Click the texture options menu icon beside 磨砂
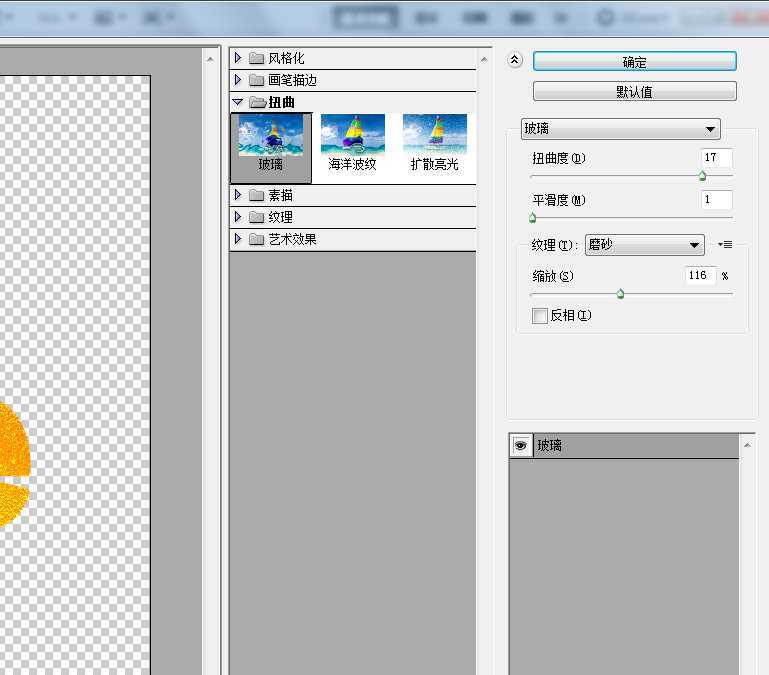769x675 pixels. coord(725,245)
